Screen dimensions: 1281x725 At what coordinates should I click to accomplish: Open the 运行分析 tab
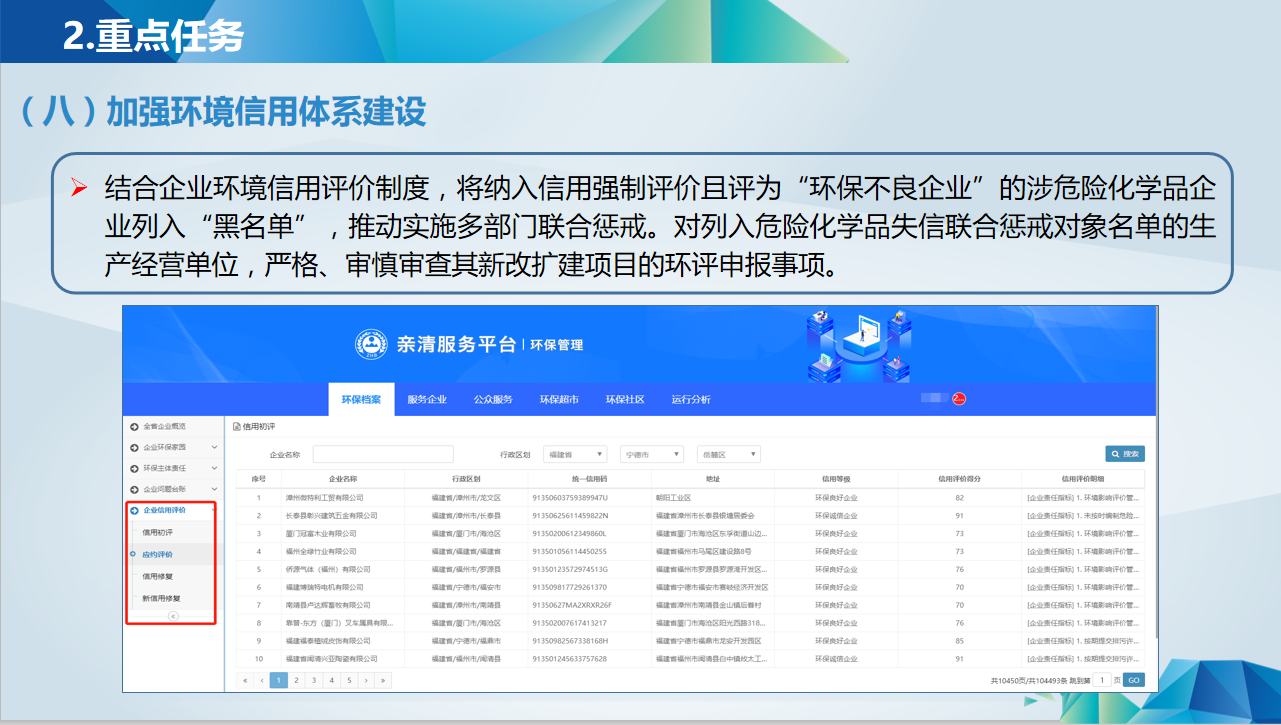[691, 399]
